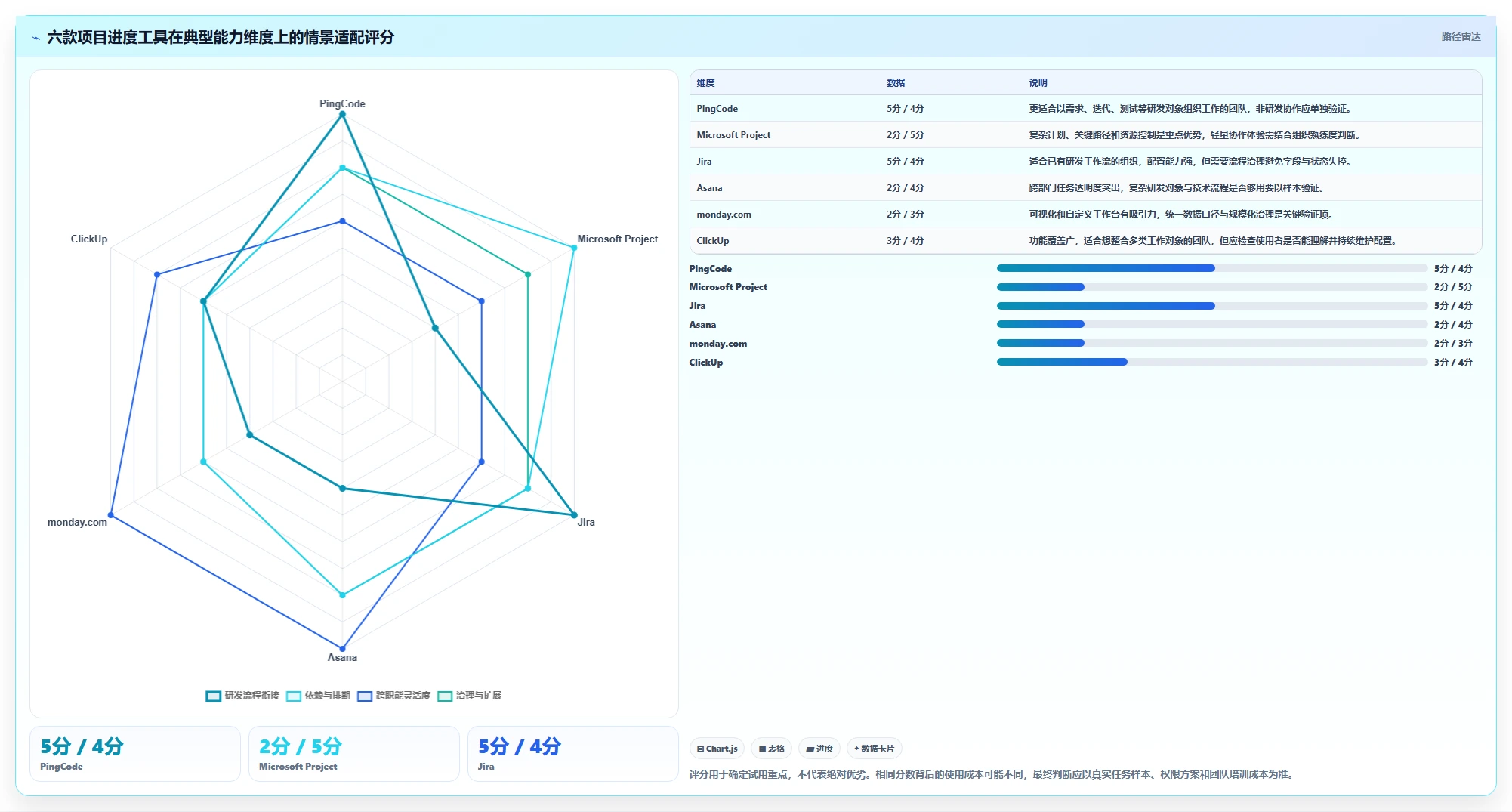
Task: Click the footnote beginning 评分用于确定试用重点
Action: coord(993,774)
